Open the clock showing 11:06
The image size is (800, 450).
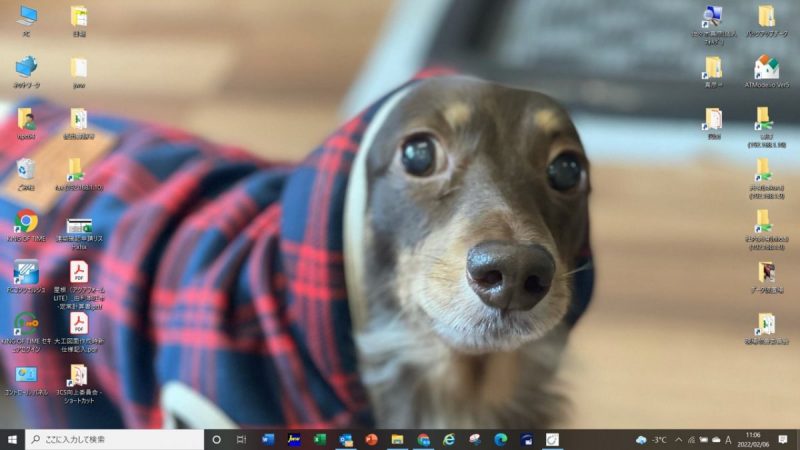[x=753, y=439]
